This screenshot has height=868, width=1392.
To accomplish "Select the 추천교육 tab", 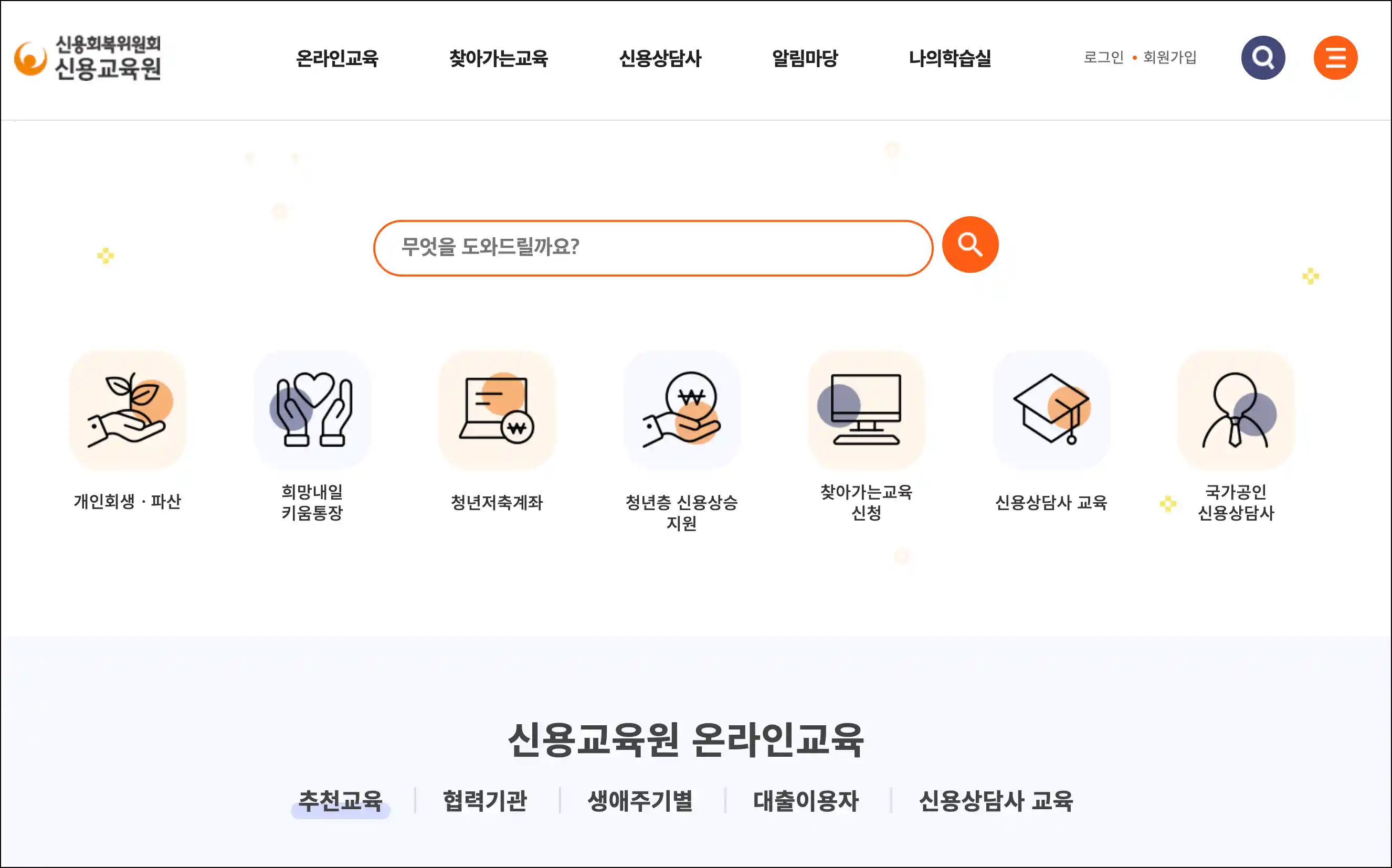I will click(x=341, y=801).
